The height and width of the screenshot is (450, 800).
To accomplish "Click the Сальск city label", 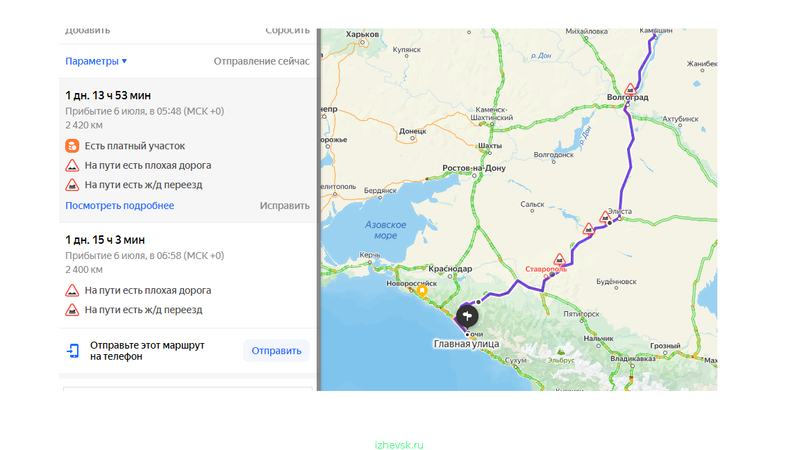I will coord(532,204).
